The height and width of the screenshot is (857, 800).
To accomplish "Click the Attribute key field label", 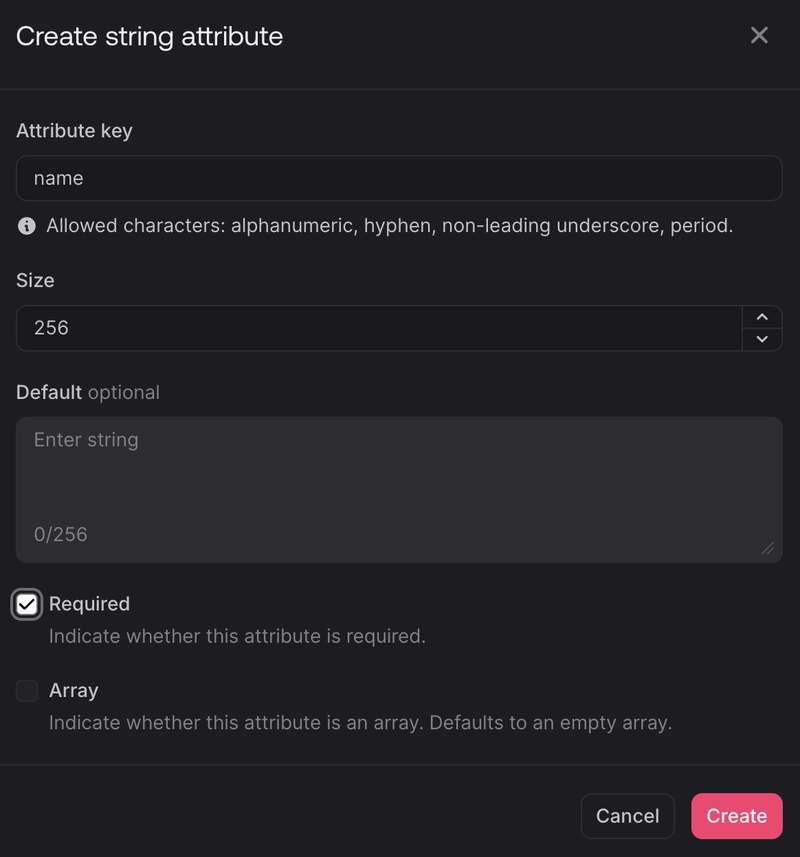I will pos(74,131).
